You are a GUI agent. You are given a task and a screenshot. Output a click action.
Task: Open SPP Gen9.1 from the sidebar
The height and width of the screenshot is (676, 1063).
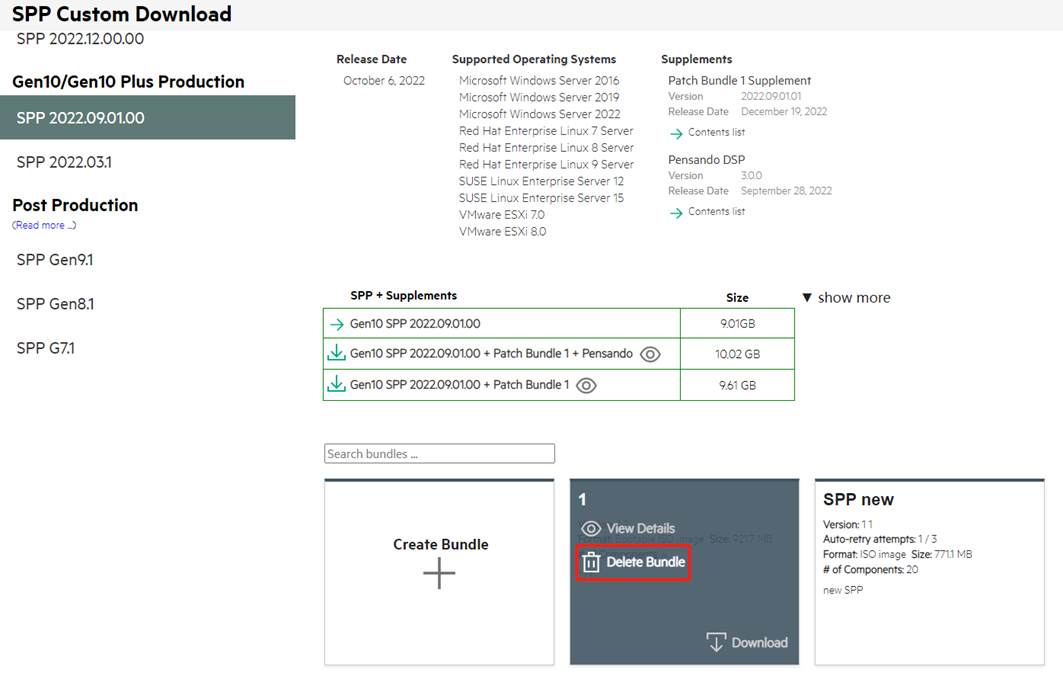coord(55,260)
